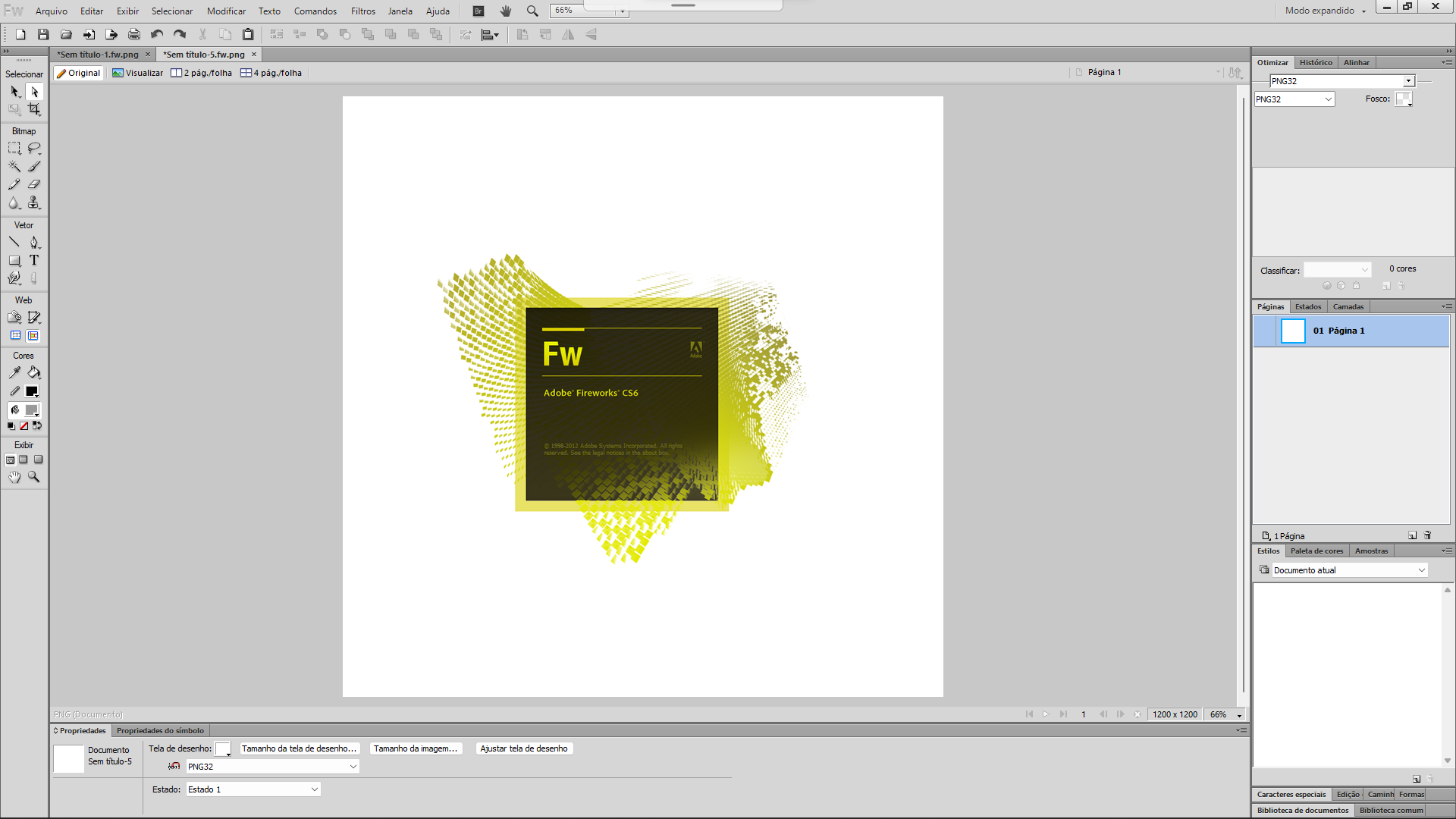The height and width of the screenshot is (819, 1456).
Task: Switch to full screen with menus mode
Action: tap(24, 460)
